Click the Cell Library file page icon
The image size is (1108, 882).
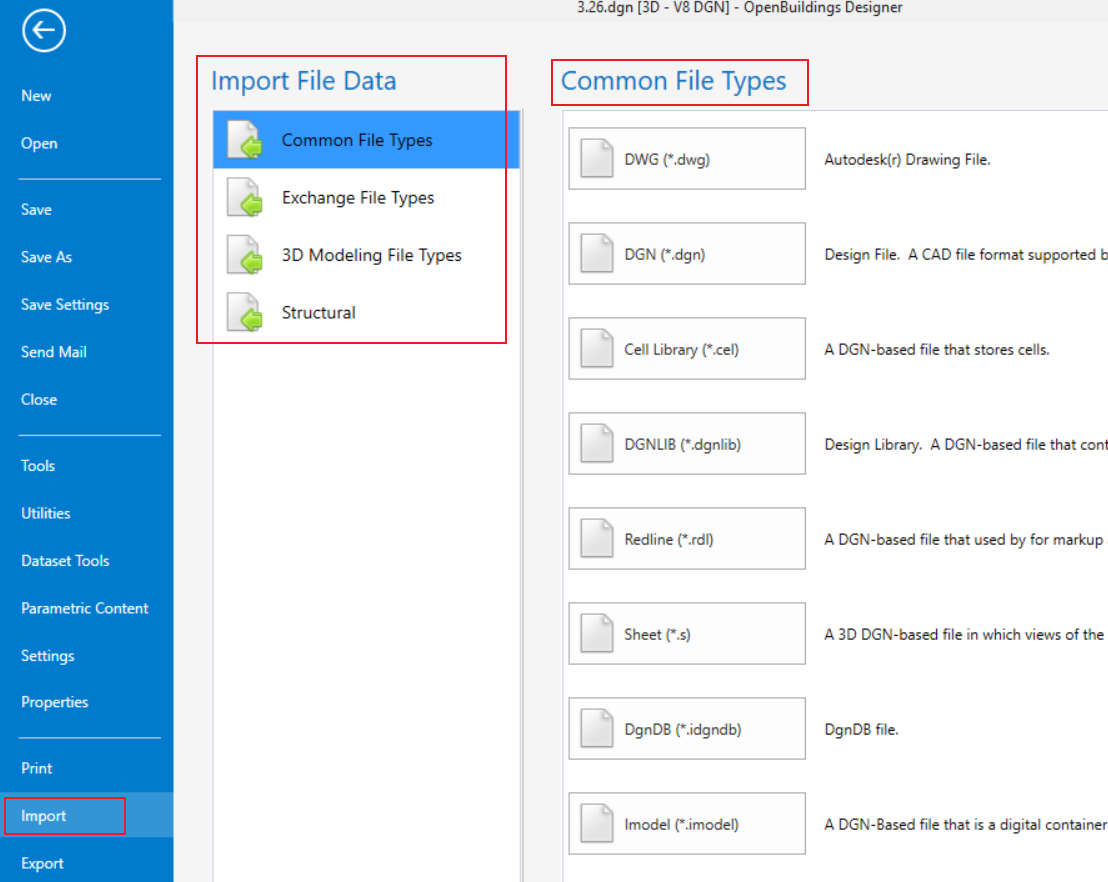pos(597,348)
